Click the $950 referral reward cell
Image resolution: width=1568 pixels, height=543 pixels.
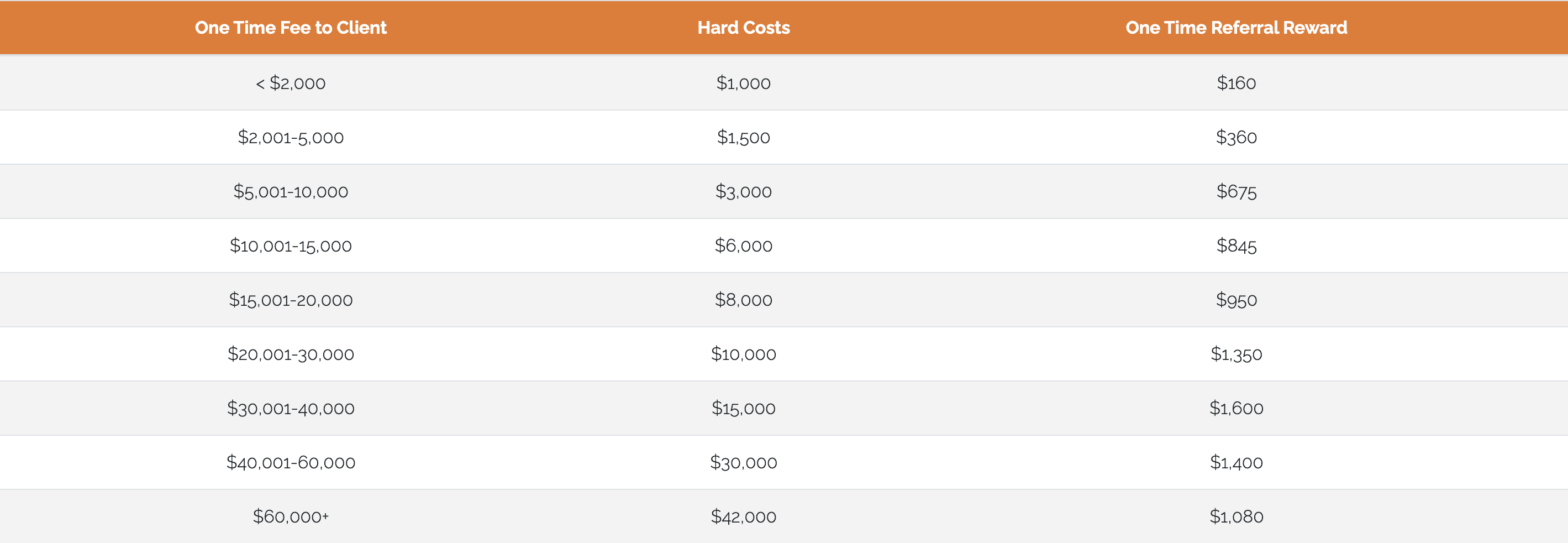(1235, 300)
